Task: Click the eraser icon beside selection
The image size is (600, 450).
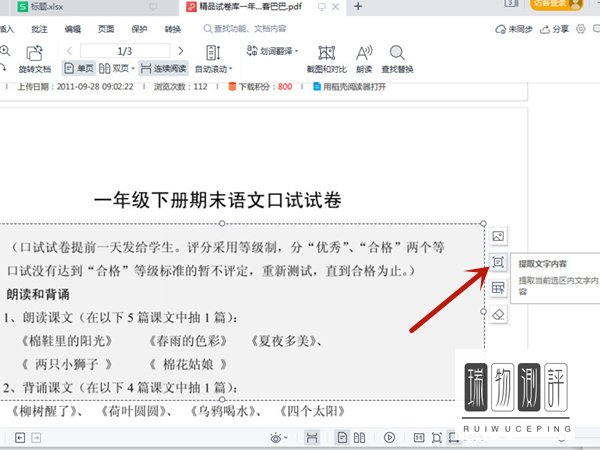Action: coord(498,315)
